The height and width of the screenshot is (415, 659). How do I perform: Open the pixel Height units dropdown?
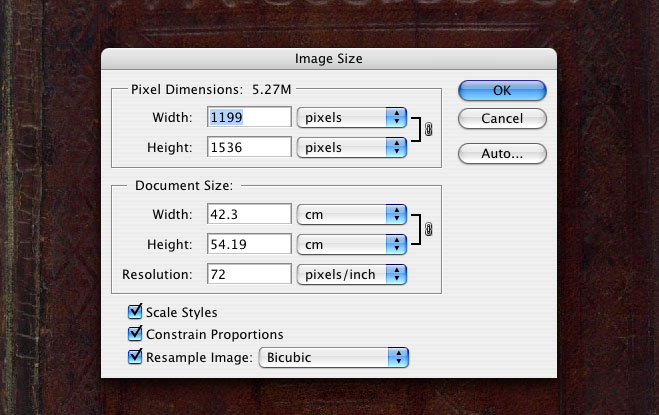(352, 148)
